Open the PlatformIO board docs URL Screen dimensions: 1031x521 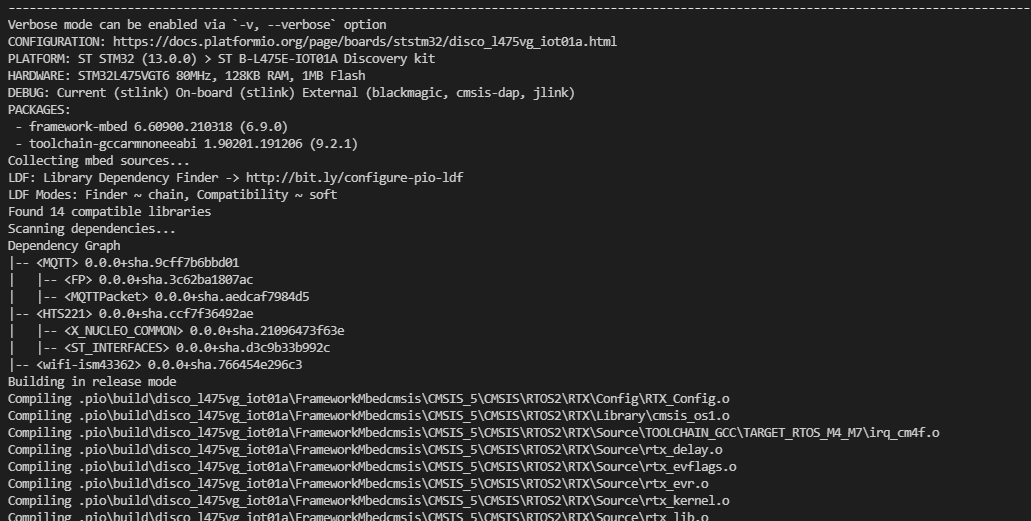[x=365, y=41]
